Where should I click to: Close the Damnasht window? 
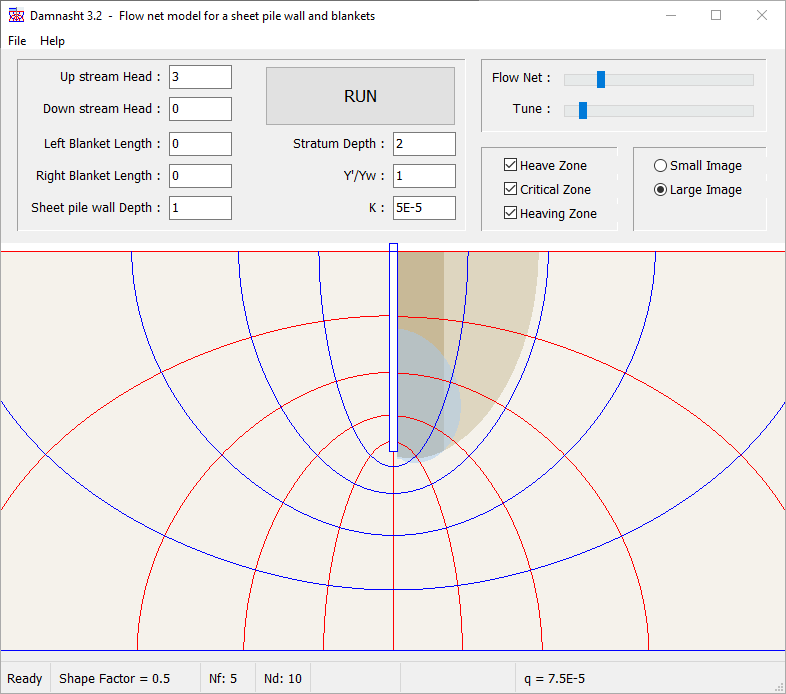pos(761,16)
